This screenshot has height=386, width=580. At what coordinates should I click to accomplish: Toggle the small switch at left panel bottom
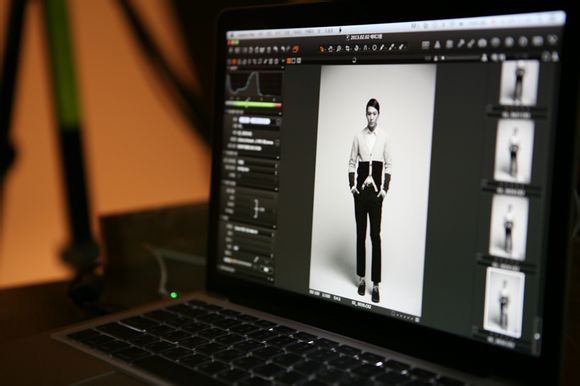pos(266,270)
